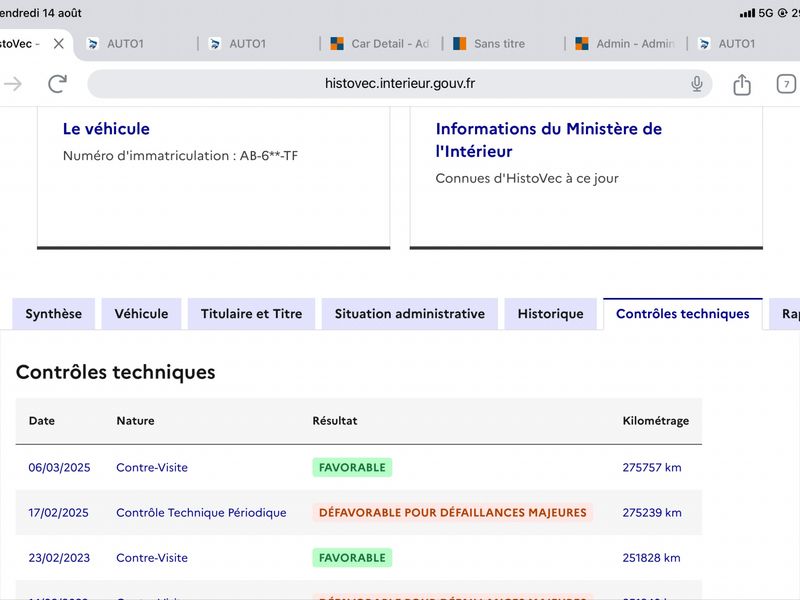Open the Historique tab

point(551,314)
